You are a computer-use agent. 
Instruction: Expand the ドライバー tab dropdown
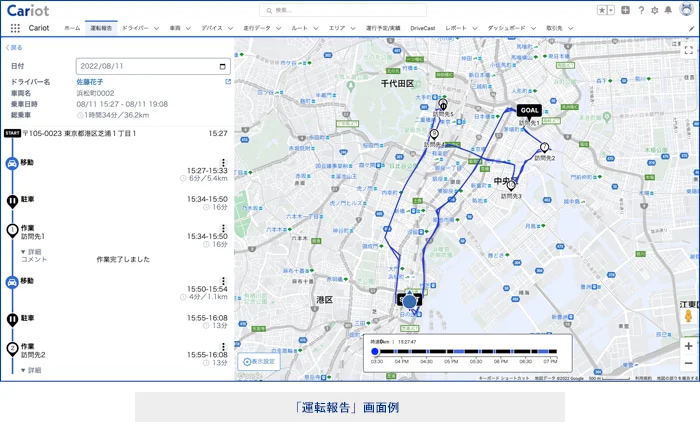[156, 29]
